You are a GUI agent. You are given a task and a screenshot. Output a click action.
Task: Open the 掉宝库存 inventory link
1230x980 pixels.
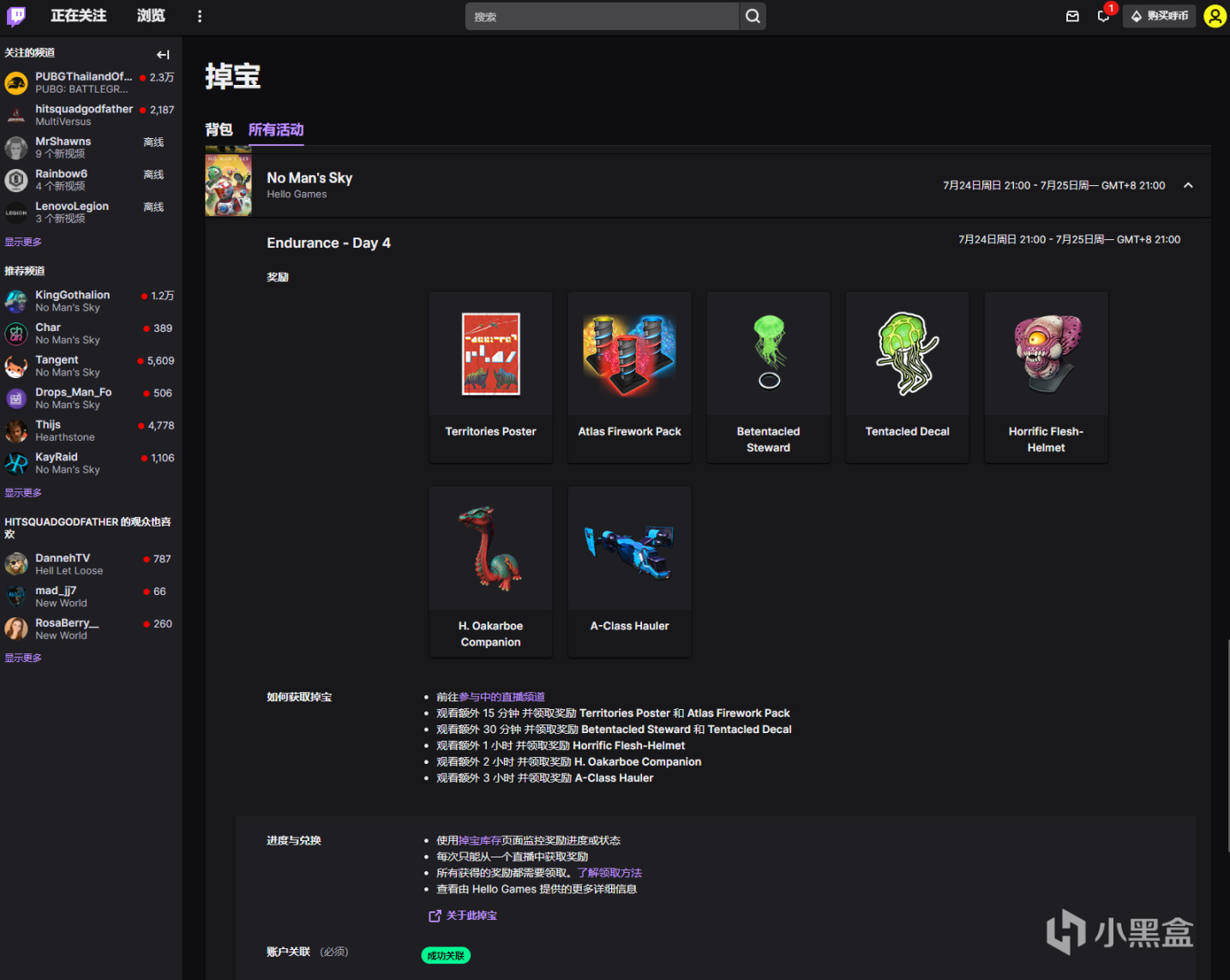coord(480,840)
